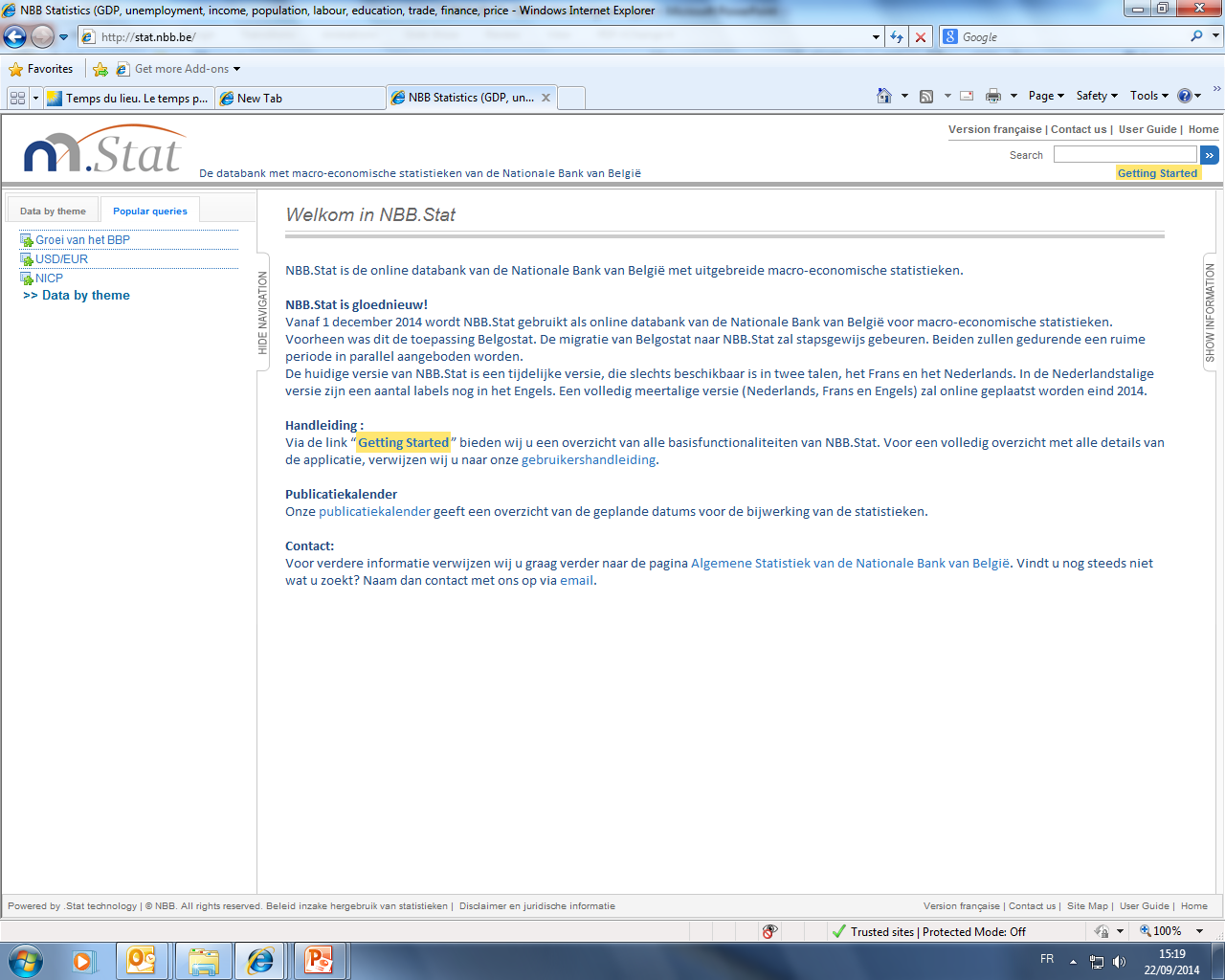Viewport: 1225px width, 980px height.
Task: Click the Google search magnifier icon
Action: pos(1196,36)
